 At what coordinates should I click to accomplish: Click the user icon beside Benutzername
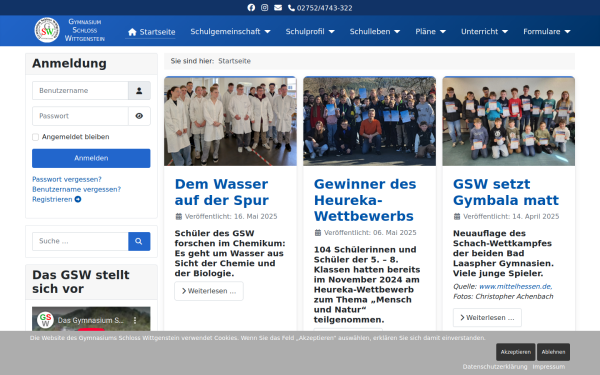point(139,91)
